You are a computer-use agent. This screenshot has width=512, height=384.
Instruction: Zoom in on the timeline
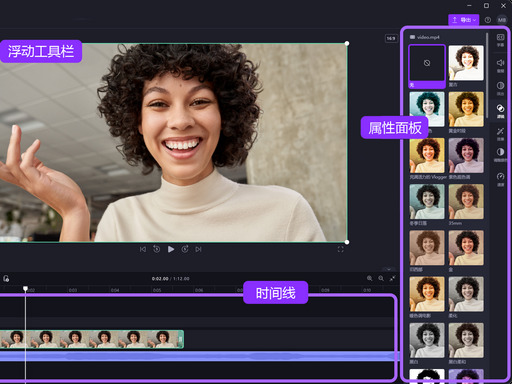point(370,278)
